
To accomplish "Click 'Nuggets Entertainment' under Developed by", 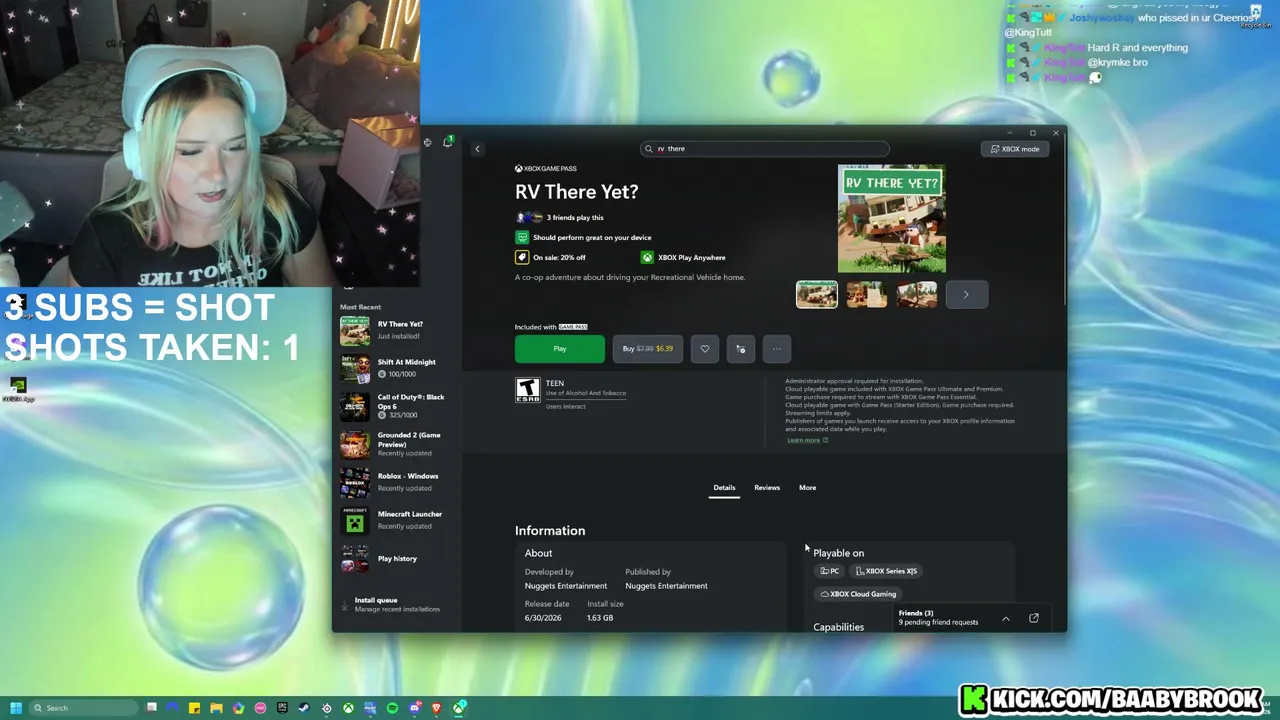I will coord(566,586).
